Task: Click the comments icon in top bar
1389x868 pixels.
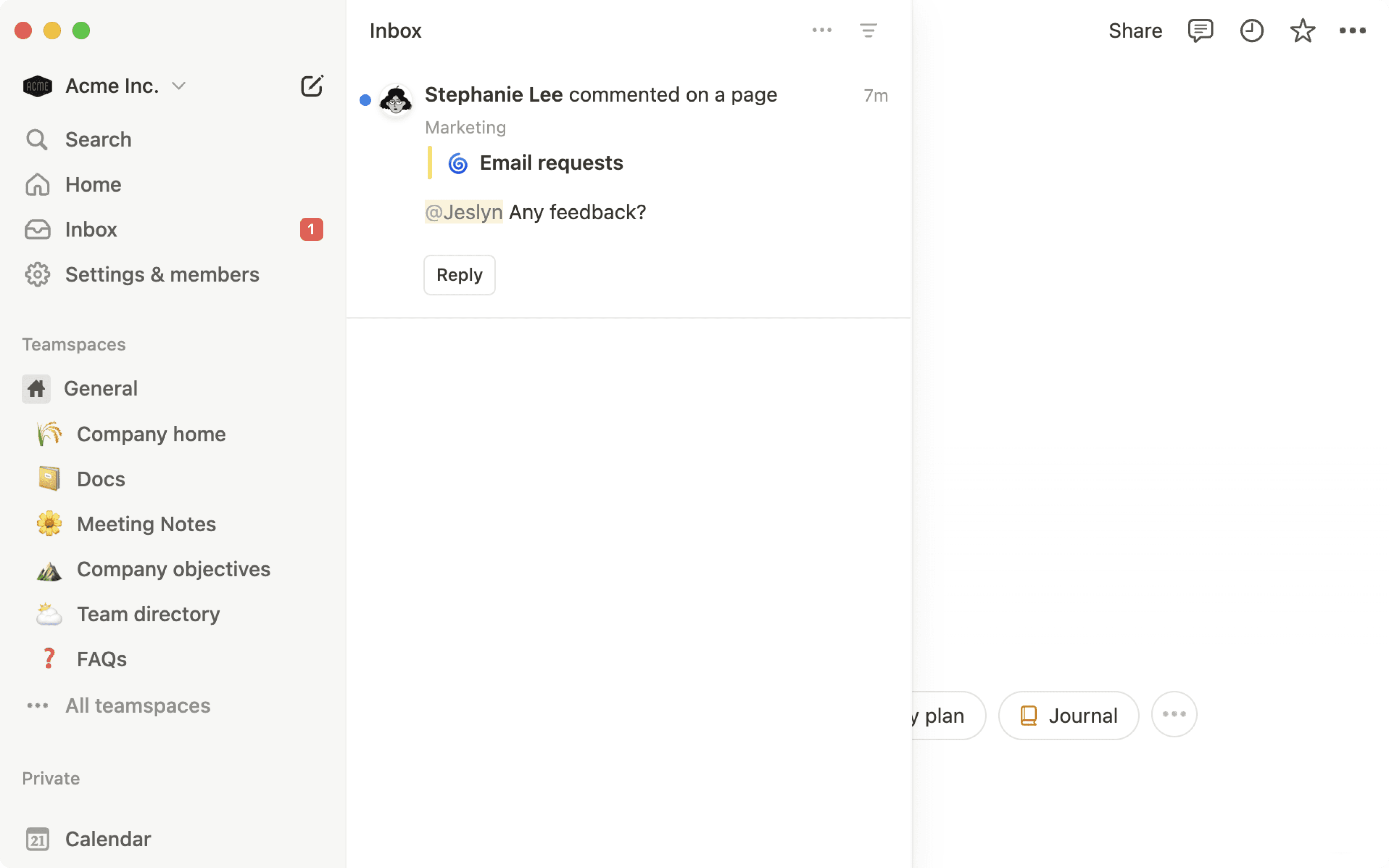Action: [1199, 30]
